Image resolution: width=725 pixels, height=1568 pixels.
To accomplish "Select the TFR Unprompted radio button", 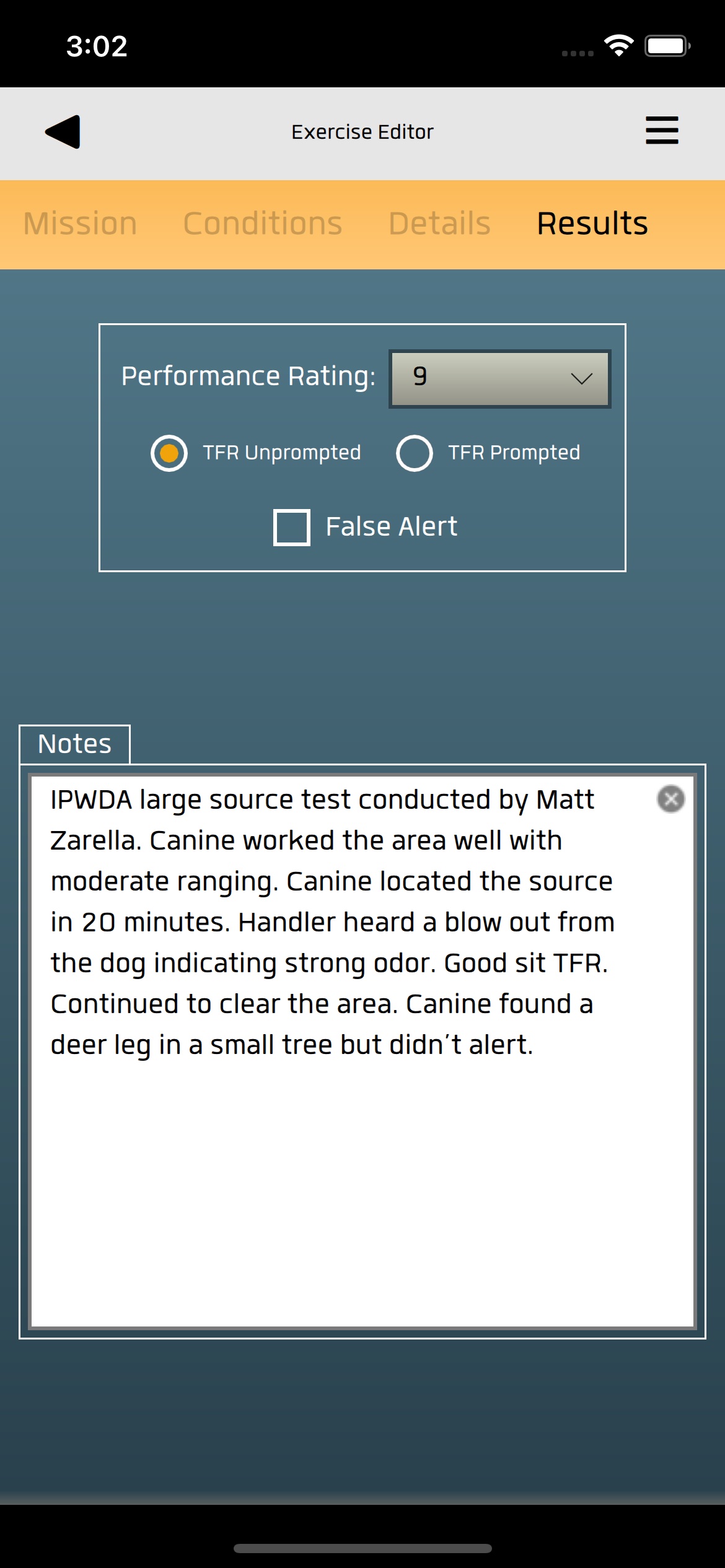I will point(169,453).
